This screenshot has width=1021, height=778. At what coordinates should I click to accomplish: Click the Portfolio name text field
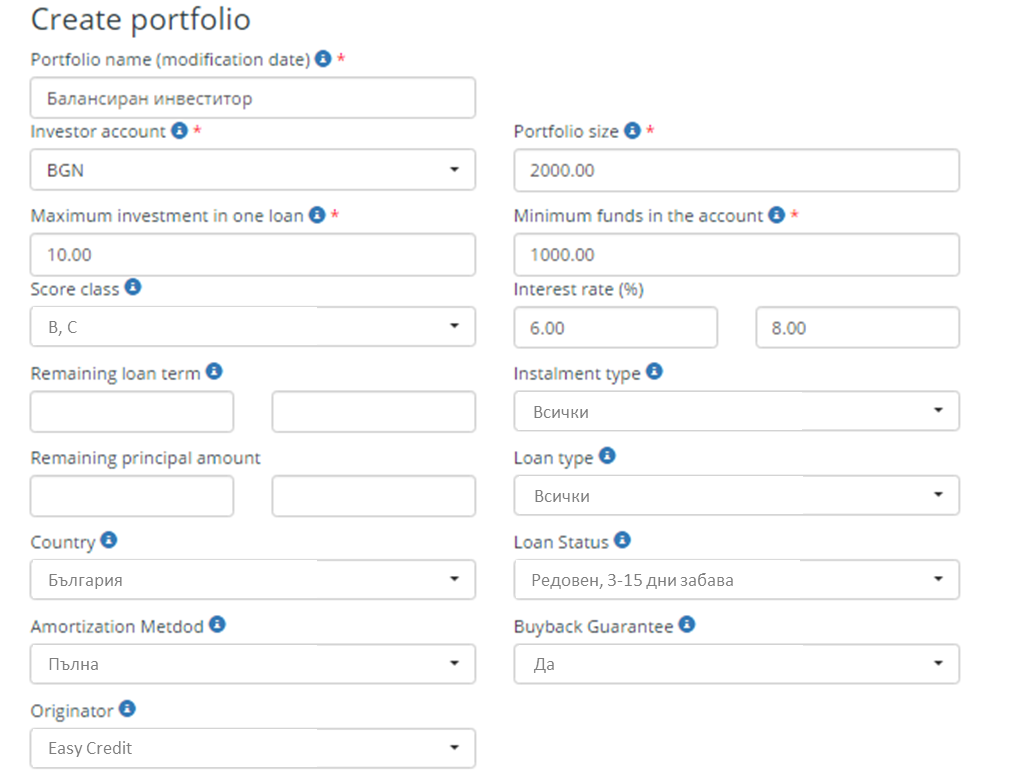[x=253, y=99]
